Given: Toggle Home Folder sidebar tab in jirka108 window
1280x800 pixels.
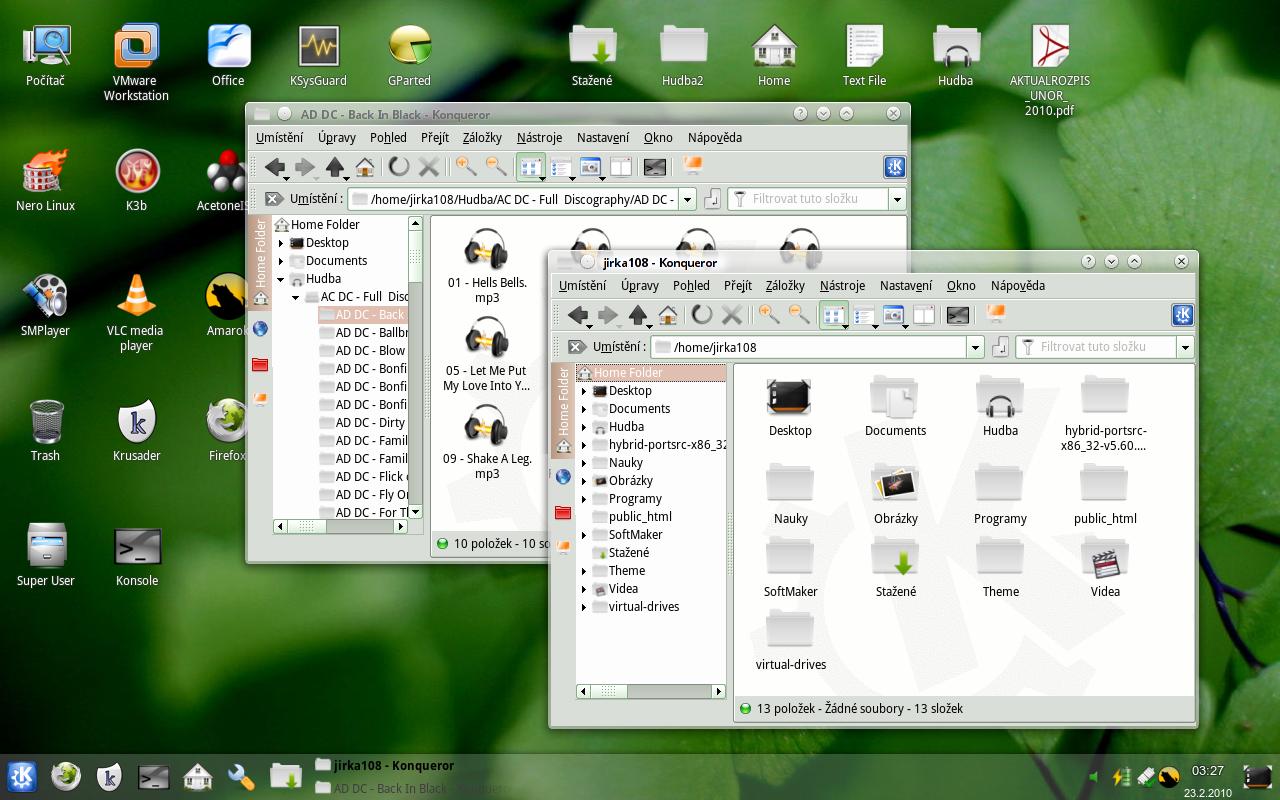Looking at the screenshot, I should pos(563,409).
